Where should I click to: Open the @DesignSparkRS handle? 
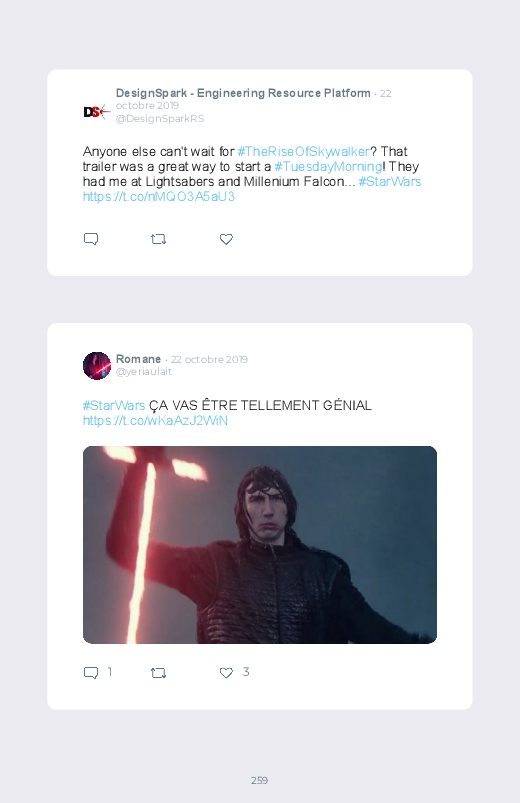pos(160,118)
